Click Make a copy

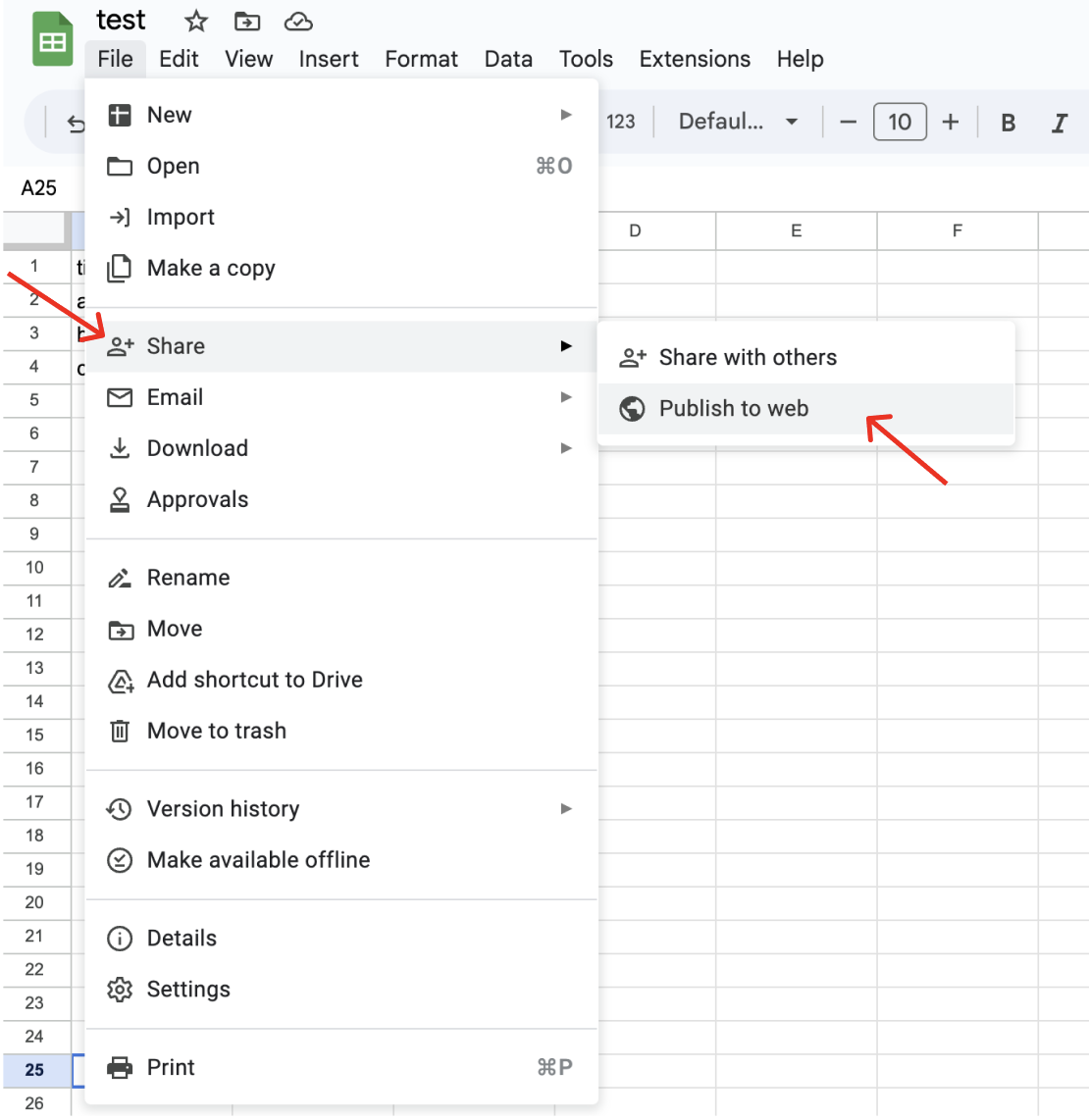211,269
